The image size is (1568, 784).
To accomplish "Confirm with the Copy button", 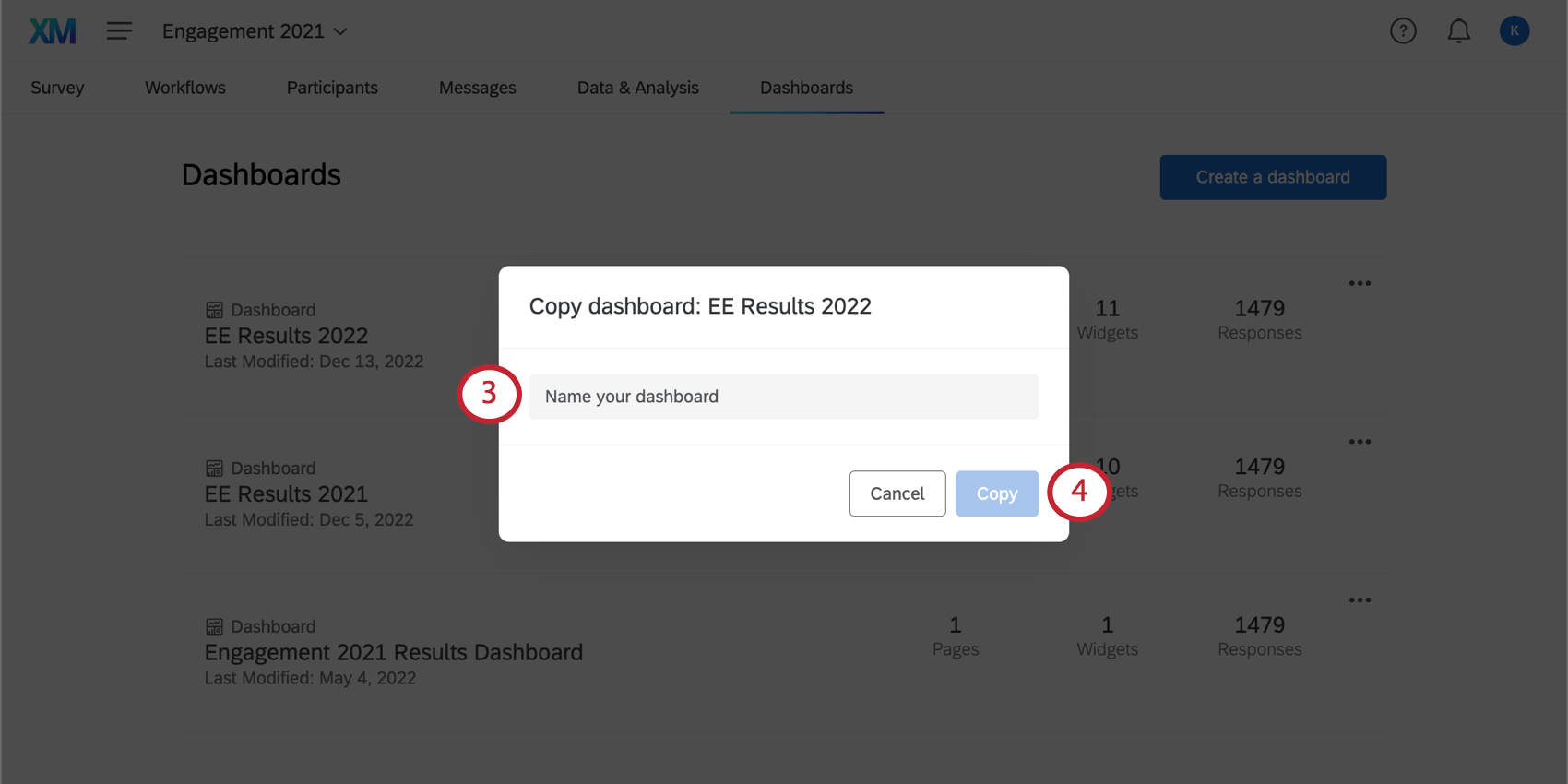I will point(996,493).
